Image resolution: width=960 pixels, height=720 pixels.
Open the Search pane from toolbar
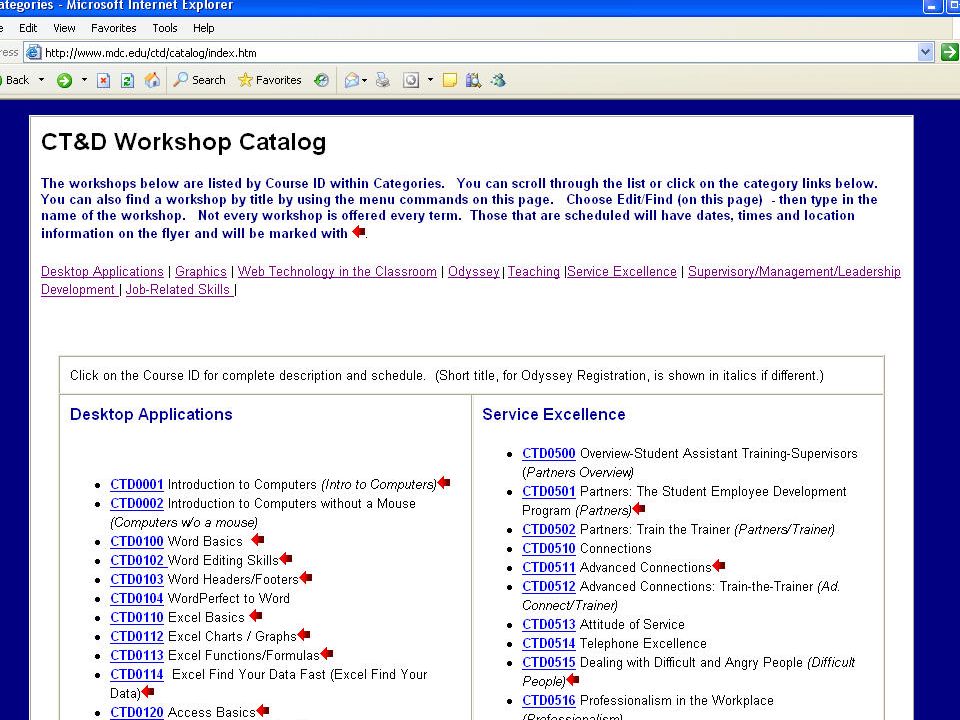(x=200, y=80)
